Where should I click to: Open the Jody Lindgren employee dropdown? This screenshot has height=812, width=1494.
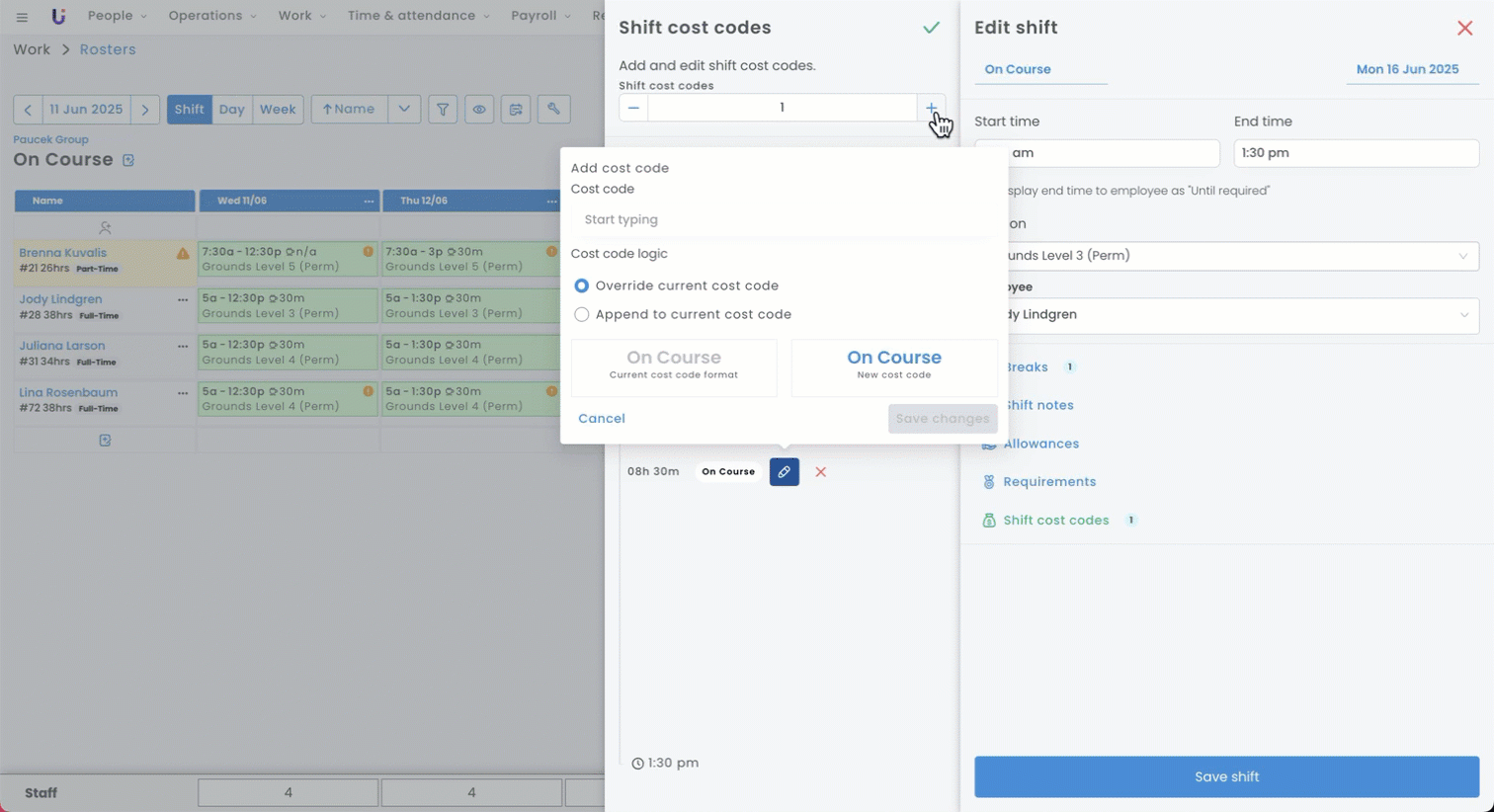click(x=1462, y=315)
